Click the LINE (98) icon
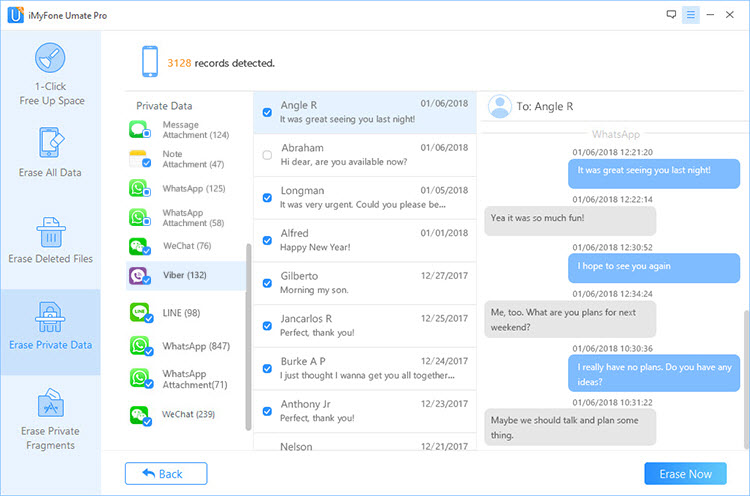Image resolution: width=750 pixels, height=496 pixels. [x=141, y=313]
